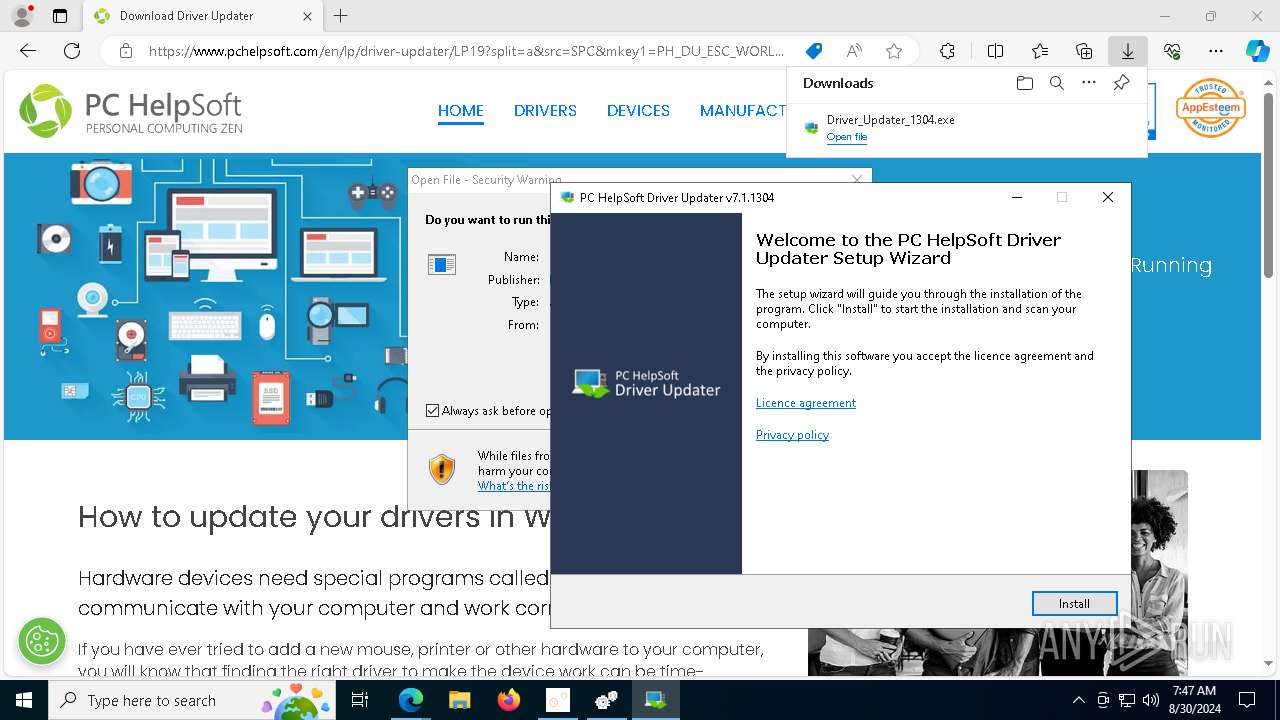Click the address bar URL field
Screen dimensions: 1280x720
click(466, 51)
